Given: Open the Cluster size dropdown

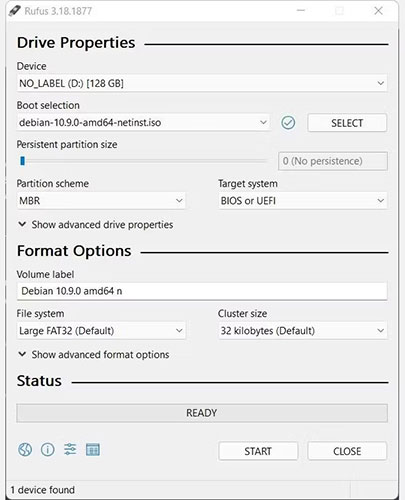Looking at the screenshot, I should 303,331.
